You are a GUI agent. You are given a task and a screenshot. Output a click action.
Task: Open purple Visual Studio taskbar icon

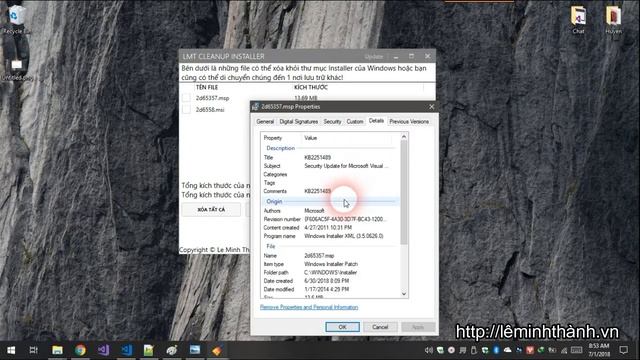(x=103, y=350)
